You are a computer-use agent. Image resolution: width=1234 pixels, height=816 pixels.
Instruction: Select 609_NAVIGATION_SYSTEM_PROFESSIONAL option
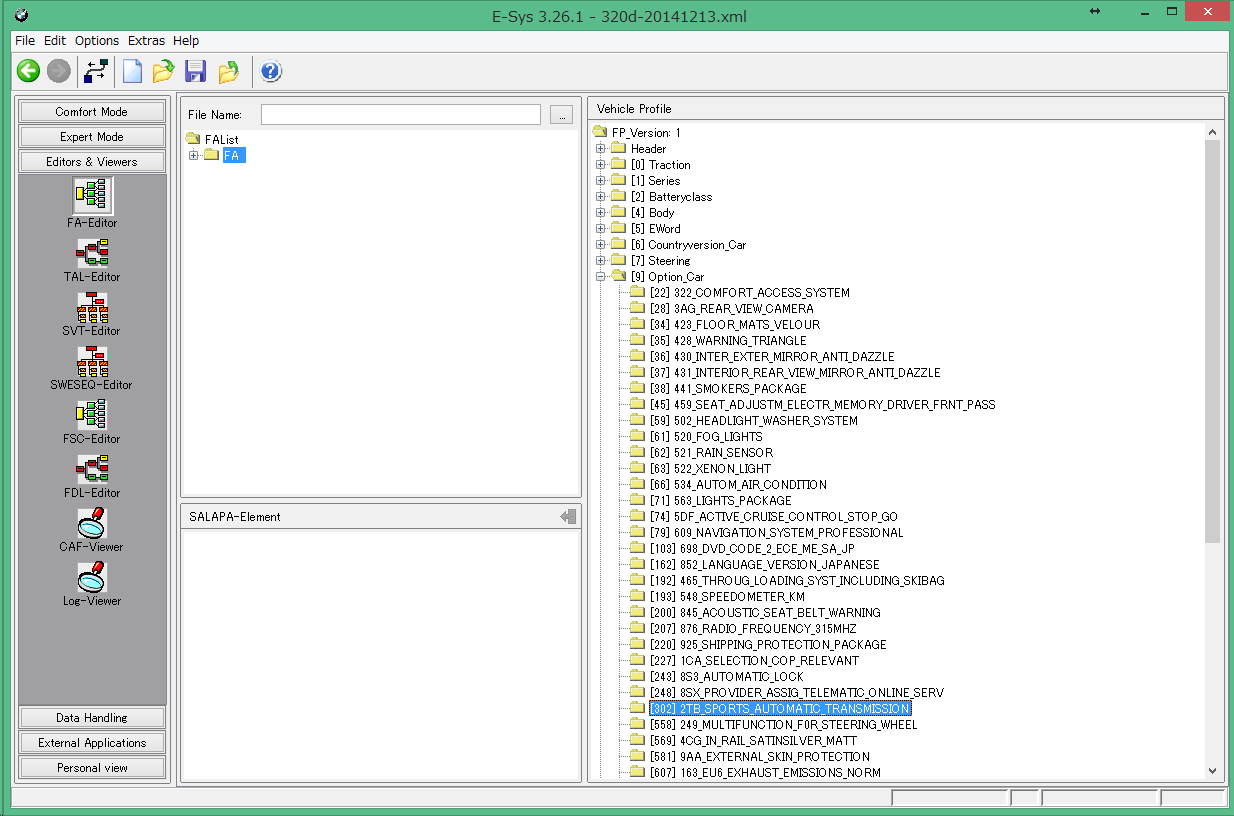776,532
